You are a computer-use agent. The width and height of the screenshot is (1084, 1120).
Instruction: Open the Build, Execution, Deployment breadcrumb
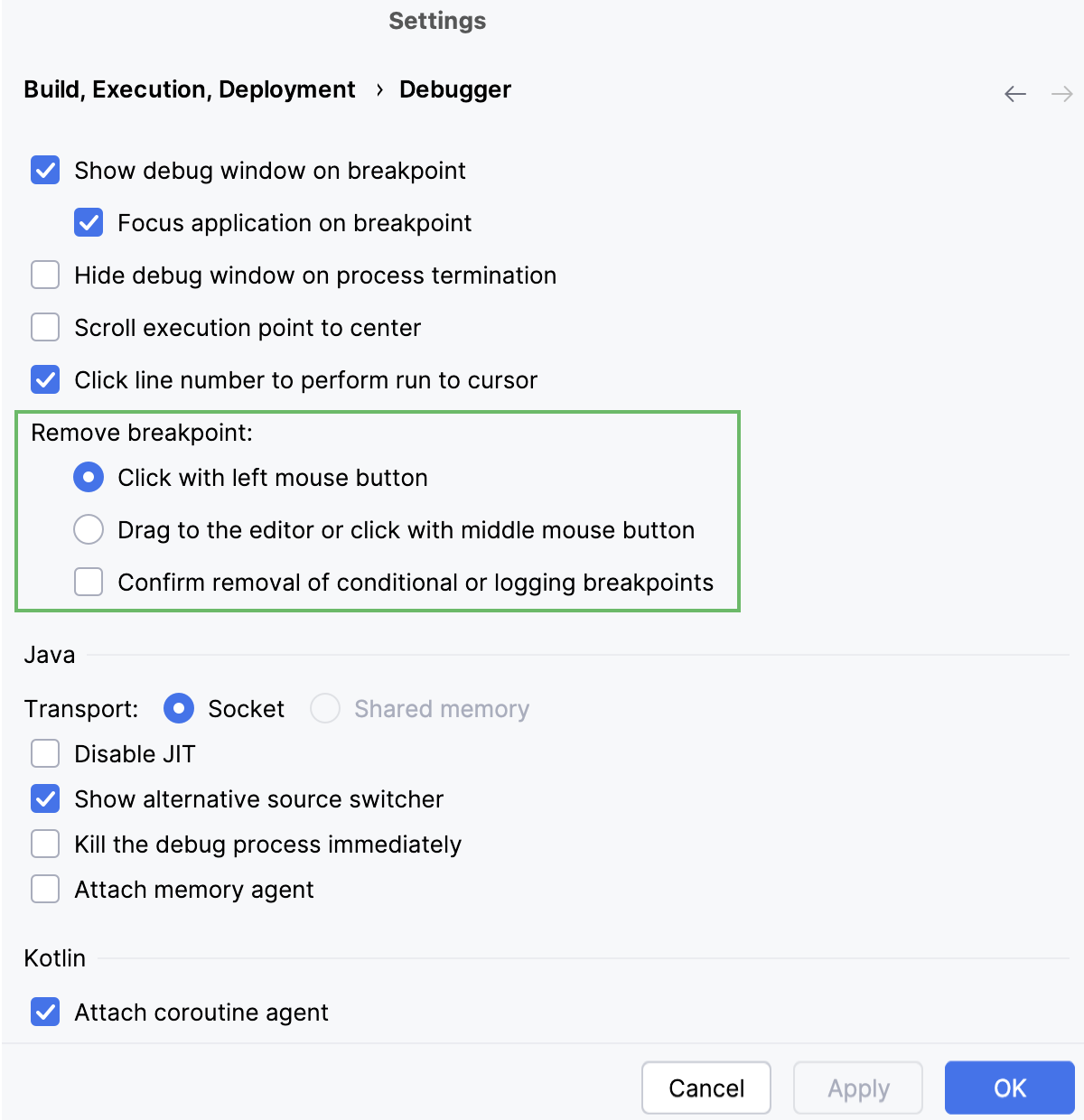point(189,89)
